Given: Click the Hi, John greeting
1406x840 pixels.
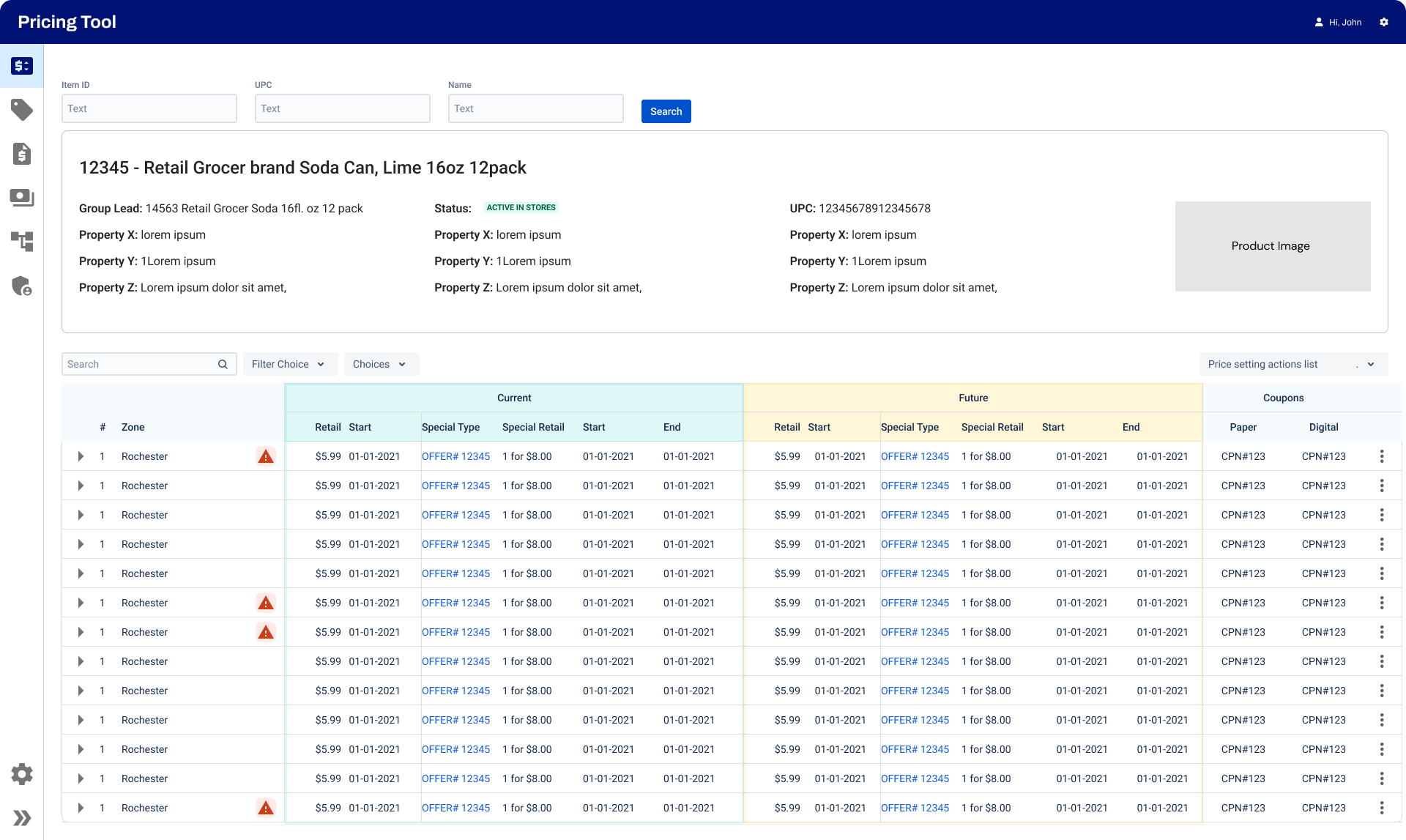Looking at the screenshot, I should pos(1345,22).
